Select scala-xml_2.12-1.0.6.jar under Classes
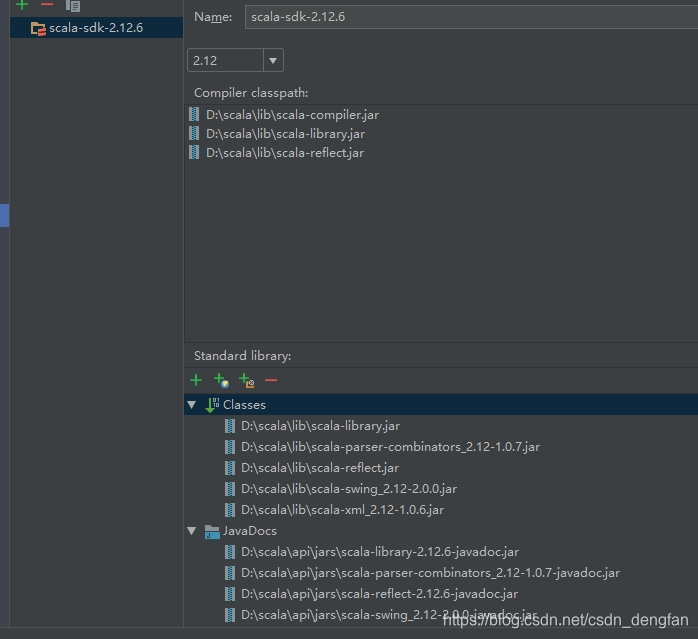The image size is (698, 639). (342, 510)
